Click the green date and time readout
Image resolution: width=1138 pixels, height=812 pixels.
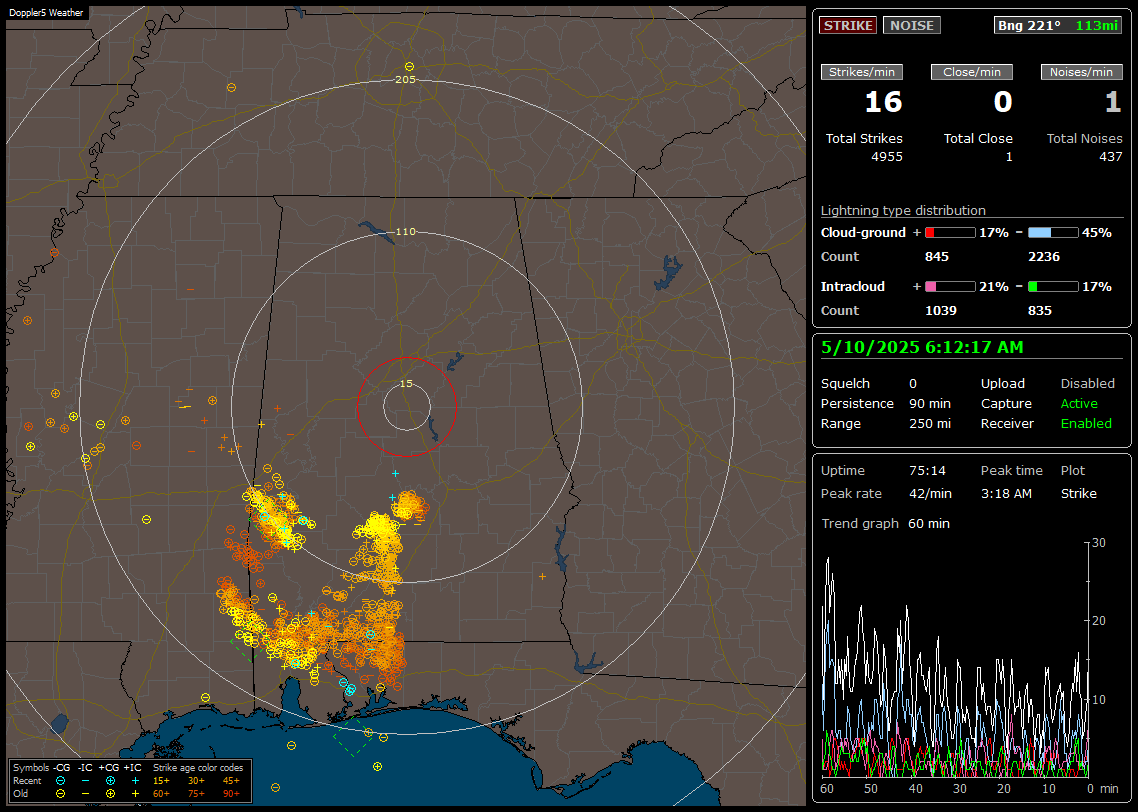tap(922, 348)
